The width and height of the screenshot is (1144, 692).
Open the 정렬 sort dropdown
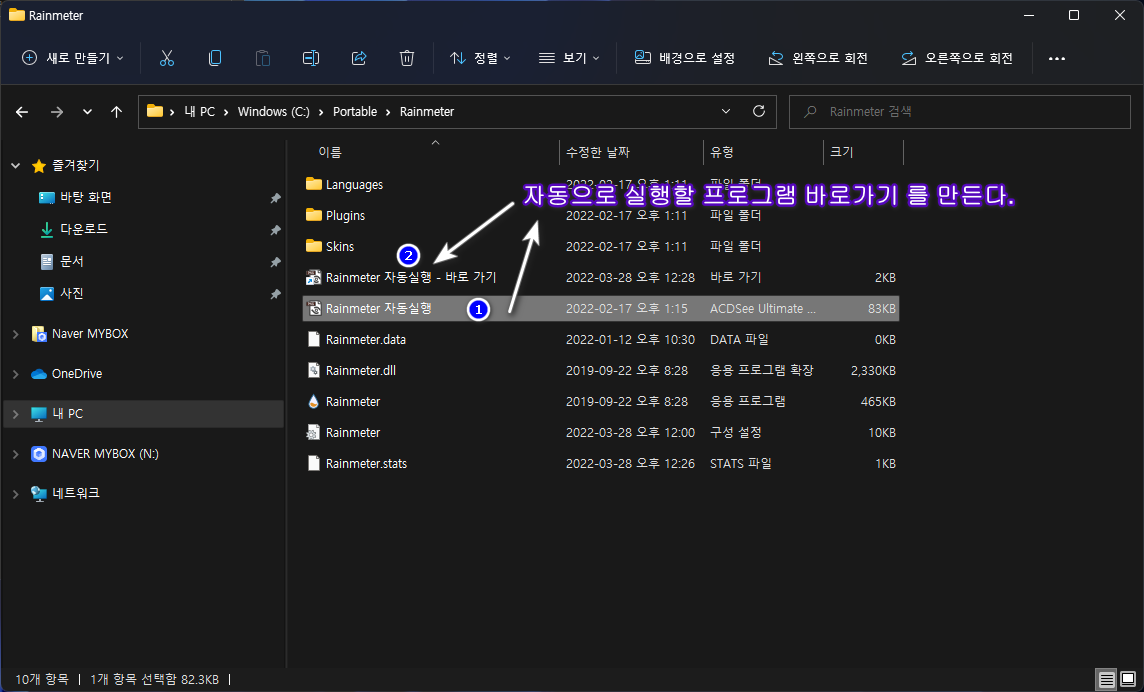click(x=480, y=58)
